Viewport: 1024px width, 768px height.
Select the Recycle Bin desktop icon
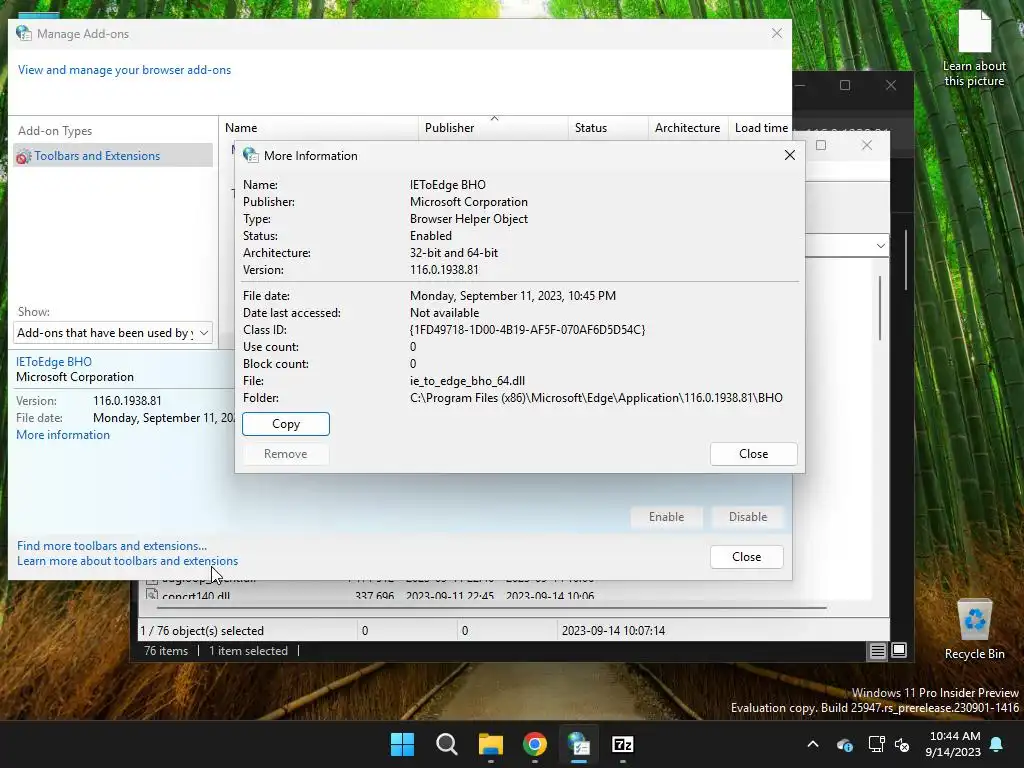click(x=974, y=630)
